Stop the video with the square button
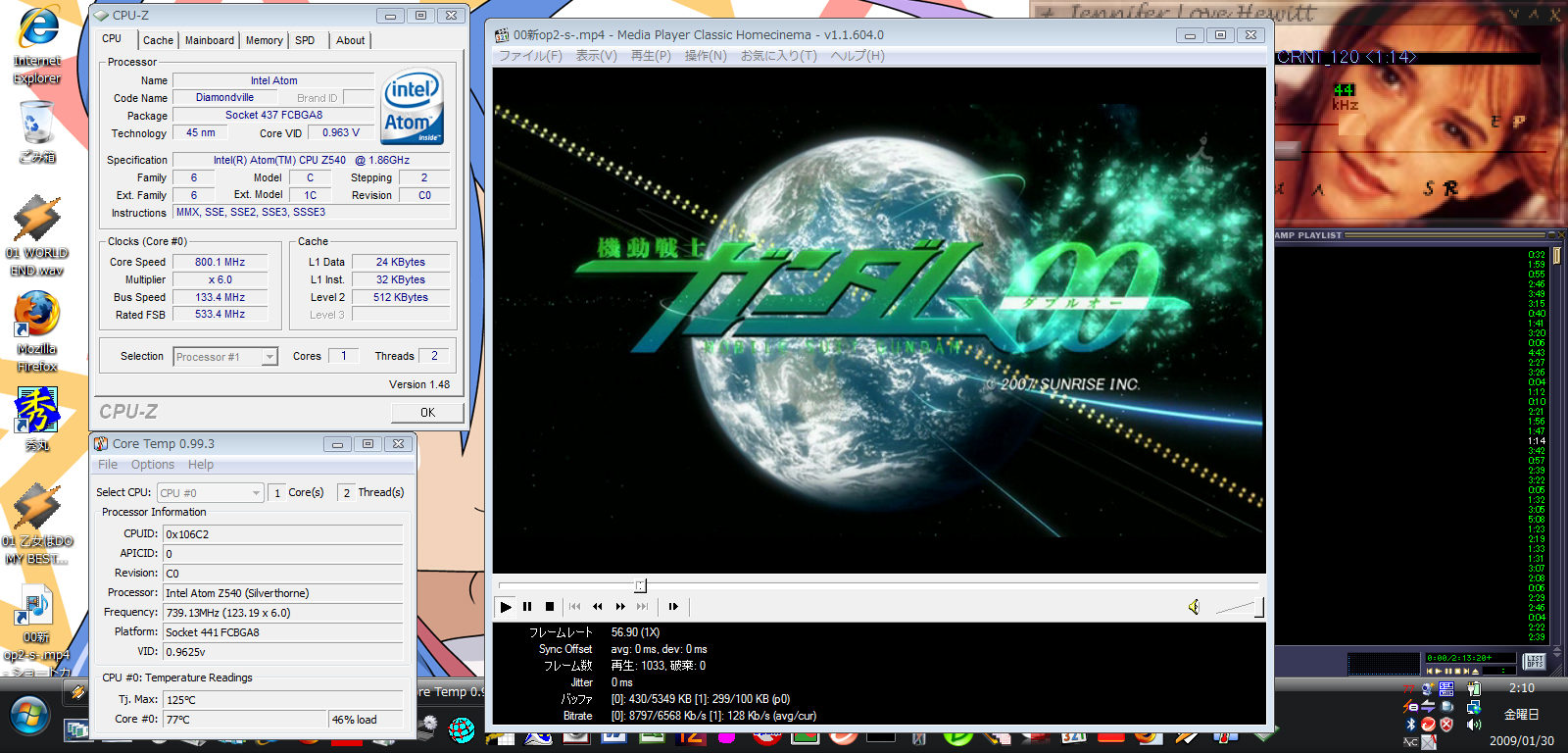Screen dimensions: 1568x753 point(550,607)
